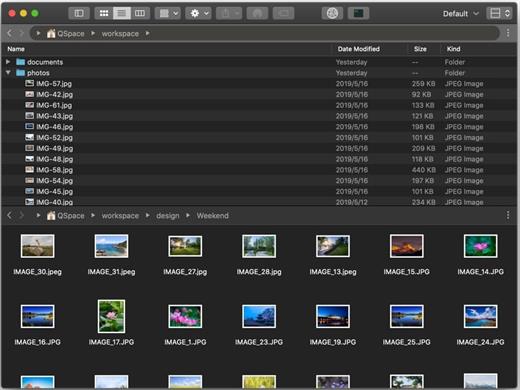This screenshot has width=520, height=390.
Task: Open the gear action menu
Action: (x=198, y=13)
